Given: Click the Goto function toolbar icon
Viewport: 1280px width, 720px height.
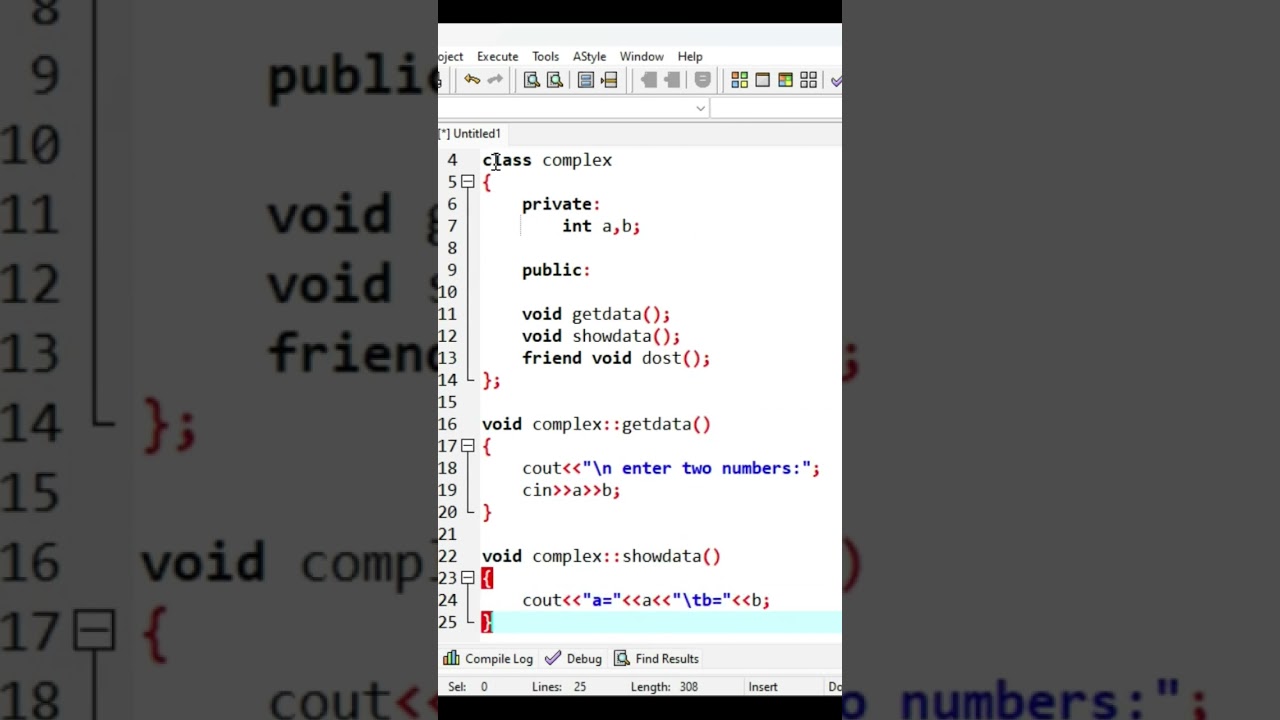Looking at the screenshot, I should [x=586, y=80].
